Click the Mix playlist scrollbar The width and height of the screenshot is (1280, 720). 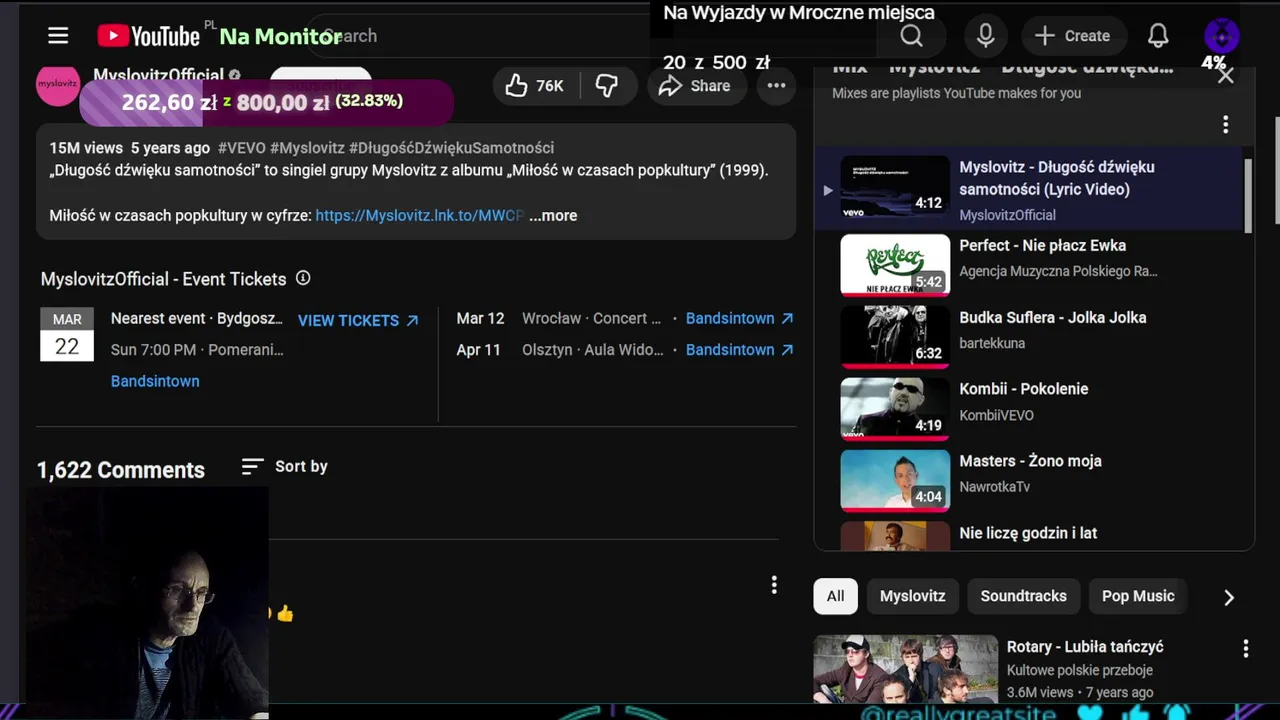tap(1248, 196)
